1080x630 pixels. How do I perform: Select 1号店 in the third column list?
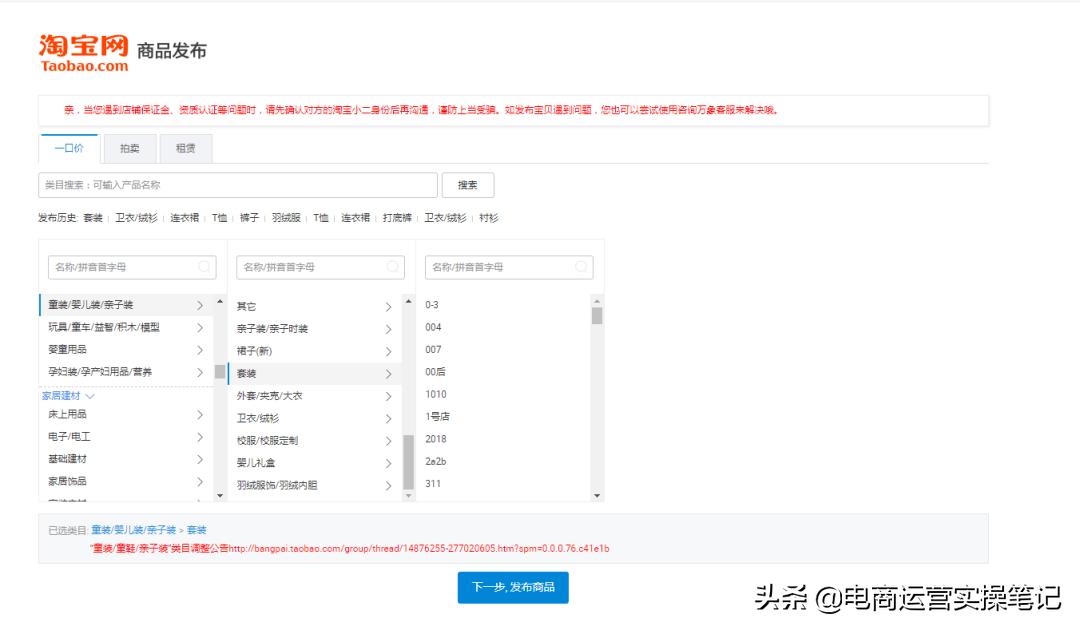tap(439, 416)
